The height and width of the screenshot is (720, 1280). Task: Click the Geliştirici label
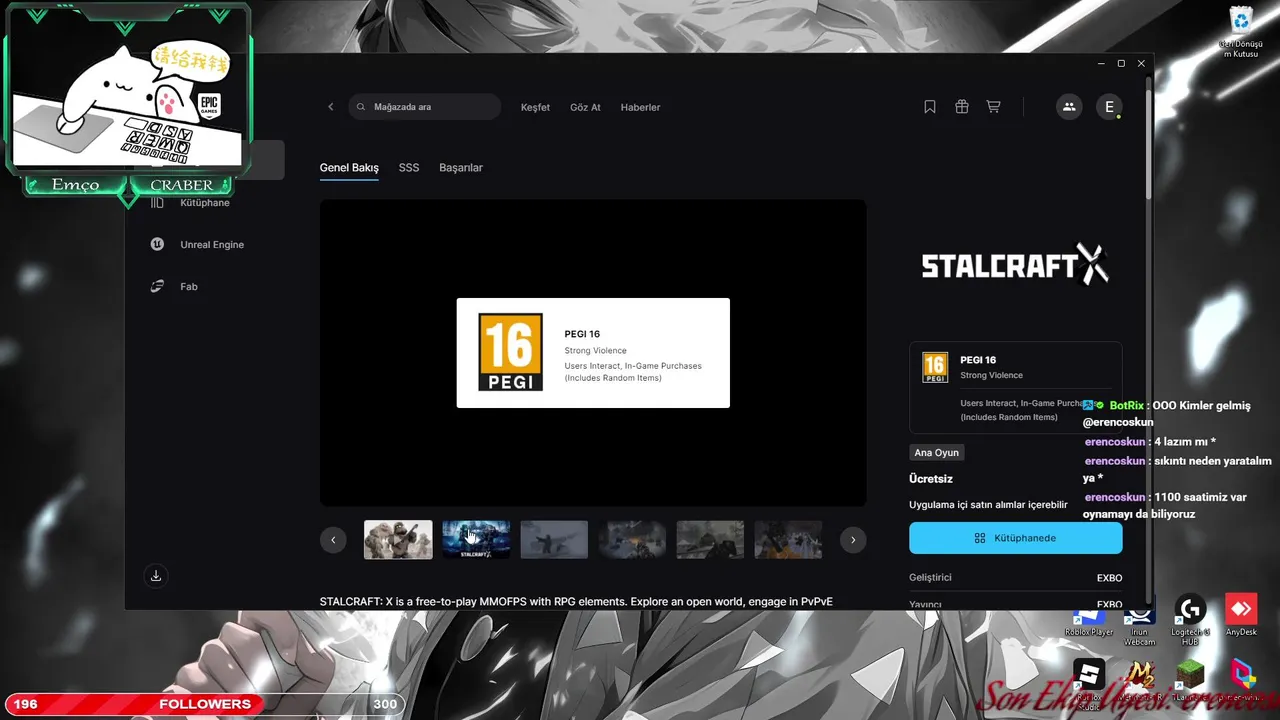930,578
